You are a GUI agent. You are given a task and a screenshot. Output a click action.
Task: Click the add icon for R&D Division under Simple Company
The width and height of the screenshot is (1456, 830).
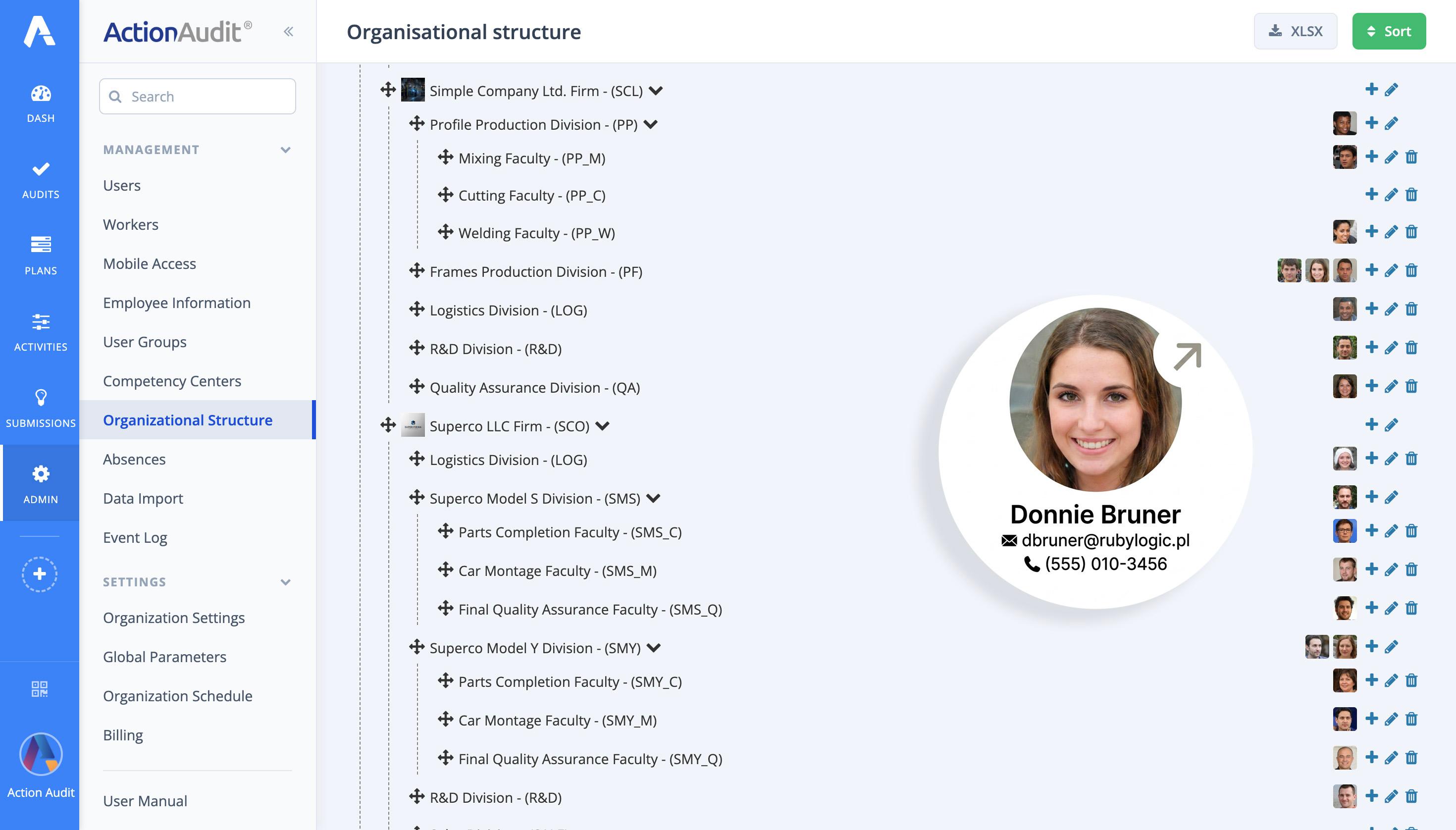pos(1372,348)
